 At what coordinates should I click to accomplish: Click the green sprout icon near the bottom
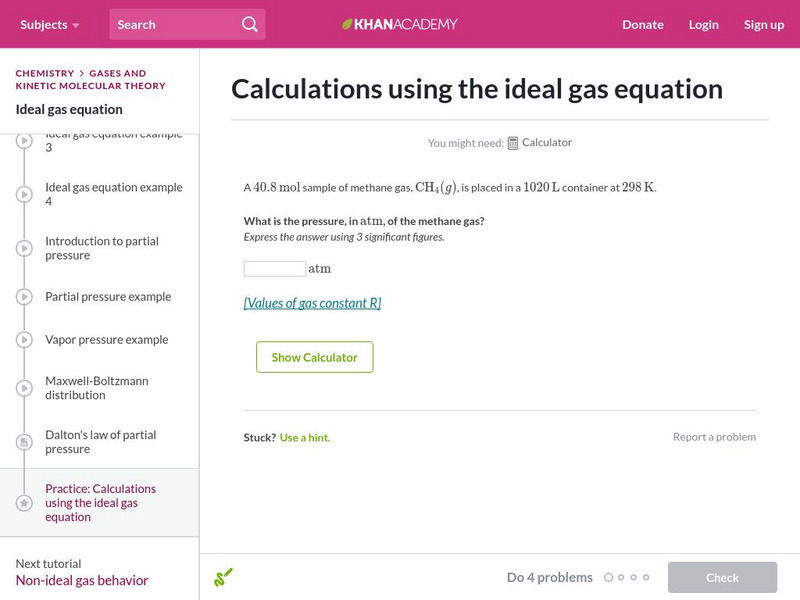click(x=223, y=577)
